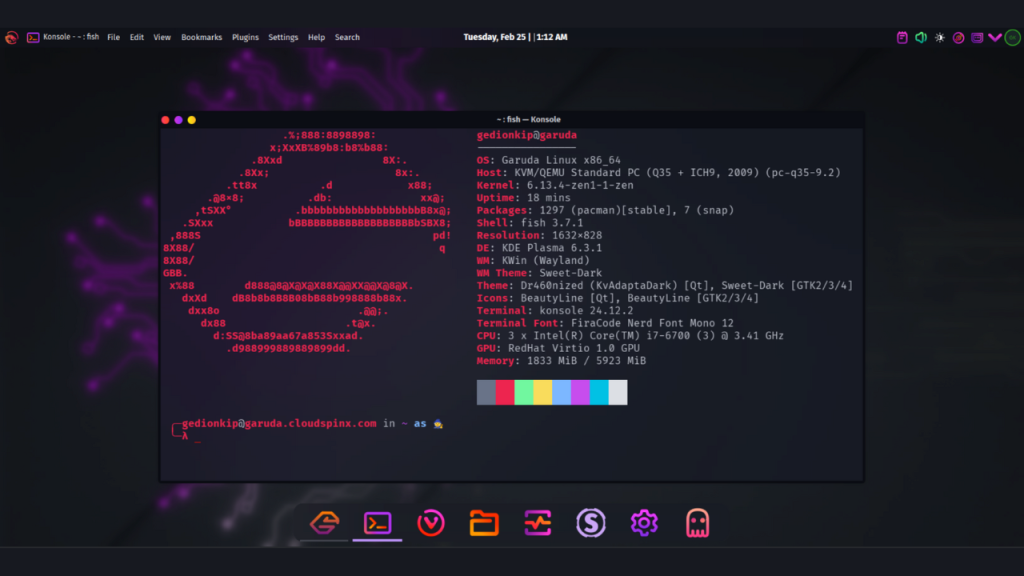Toggle night light via the brightness tray icon
Viewport: 1024px width, 576px height.
[x=938, y=37]
